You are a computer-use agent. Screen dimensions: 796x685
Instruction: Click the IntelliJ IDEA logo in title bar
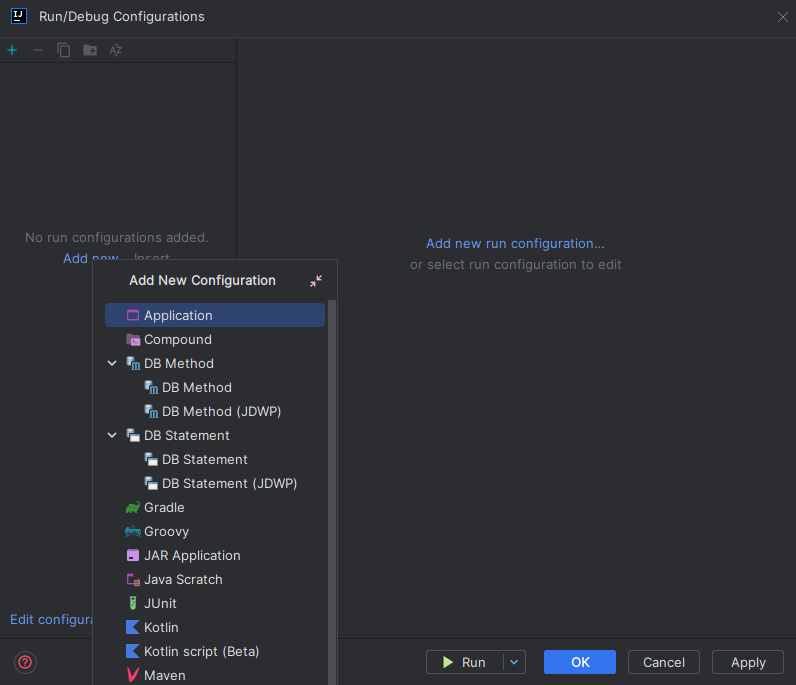point(19,16)
